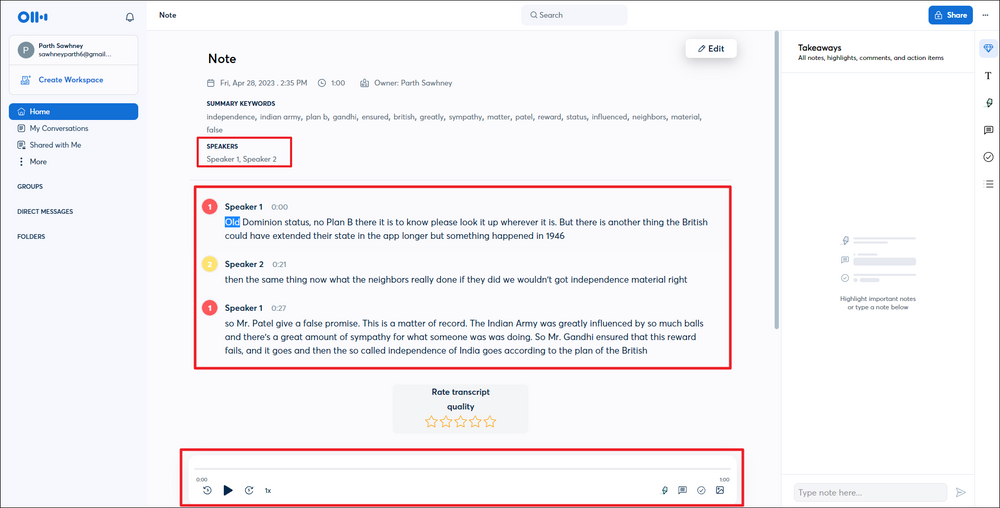This screenshot has height=508, width=1000.
Task: Expand the More item in sidebar
Action: pyautogui.click(x=37, y=161)
